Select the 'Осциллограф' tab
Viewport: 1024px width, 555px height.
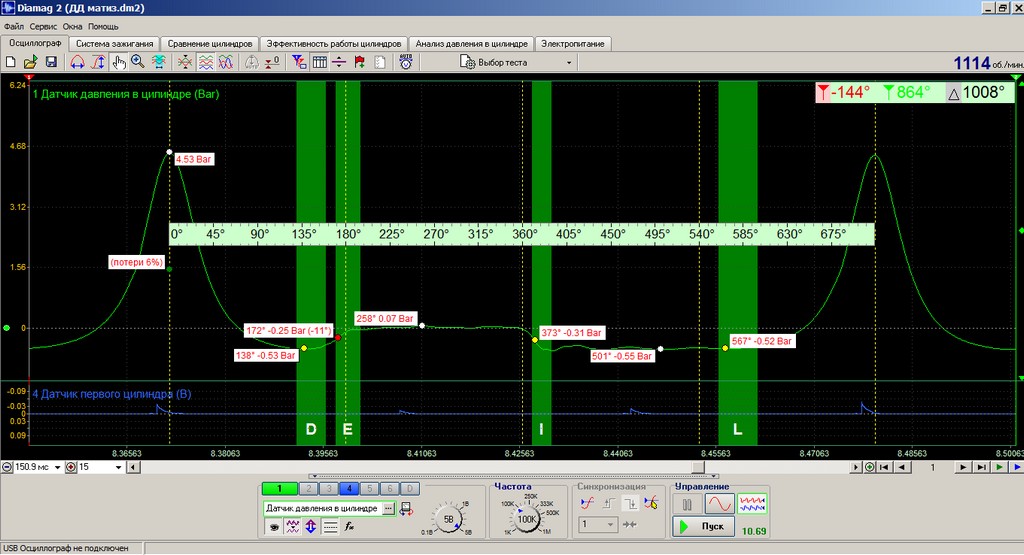tap(35, 43)
